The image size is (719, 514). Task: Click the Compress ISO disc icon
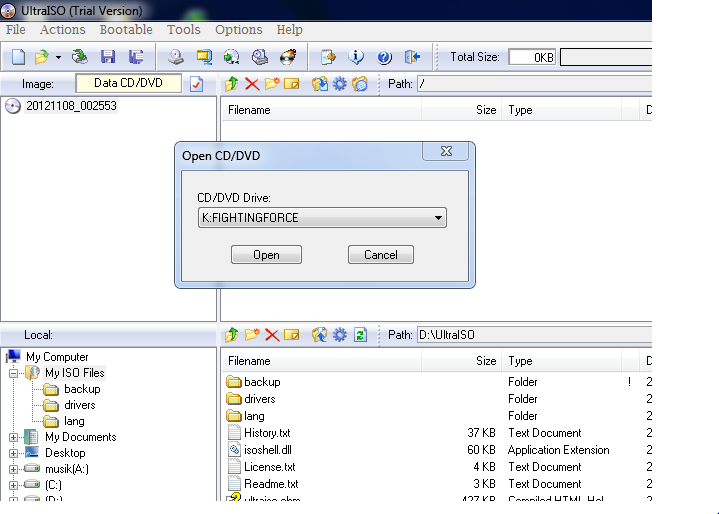click(x=232, y=57)
